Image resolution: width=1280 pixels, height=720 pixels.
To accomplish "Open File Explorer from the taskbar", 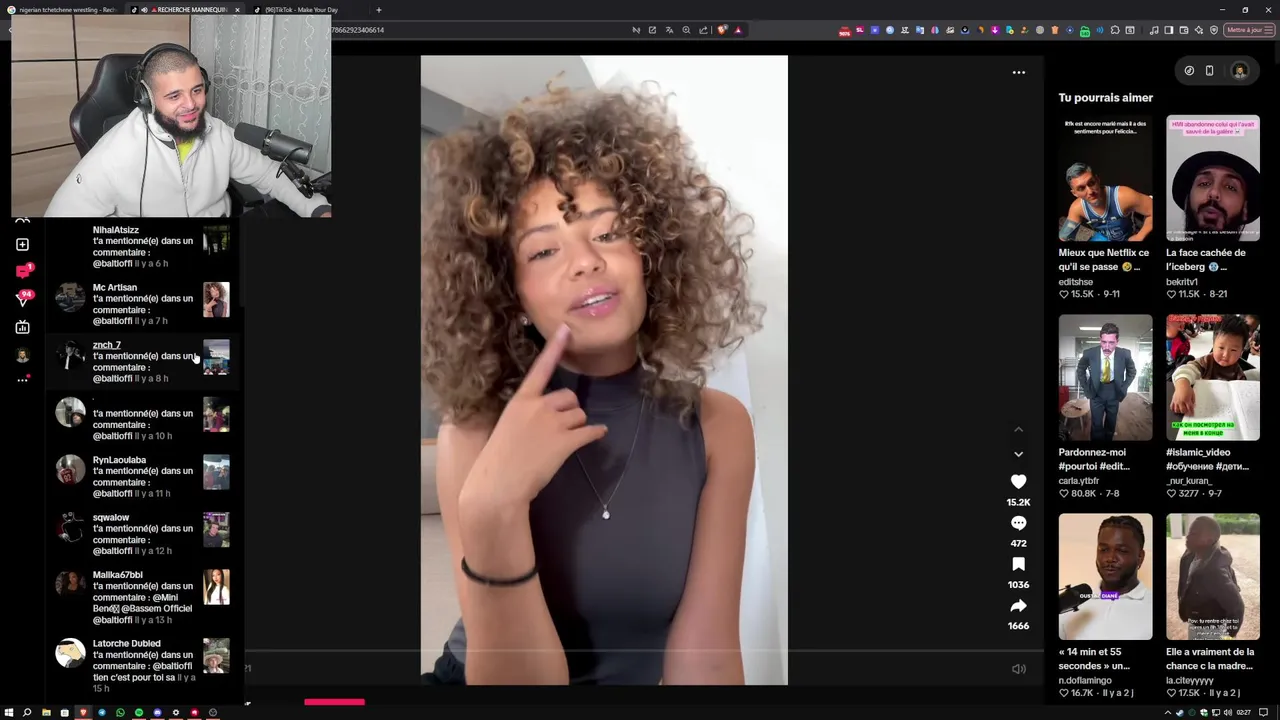I will [46, 712].
